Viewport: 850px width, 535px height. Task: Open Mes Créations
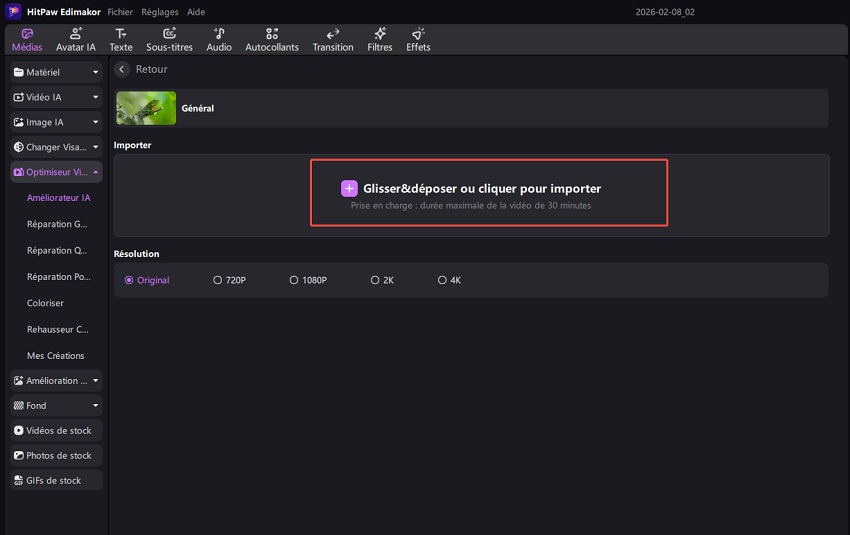point(55,356)
